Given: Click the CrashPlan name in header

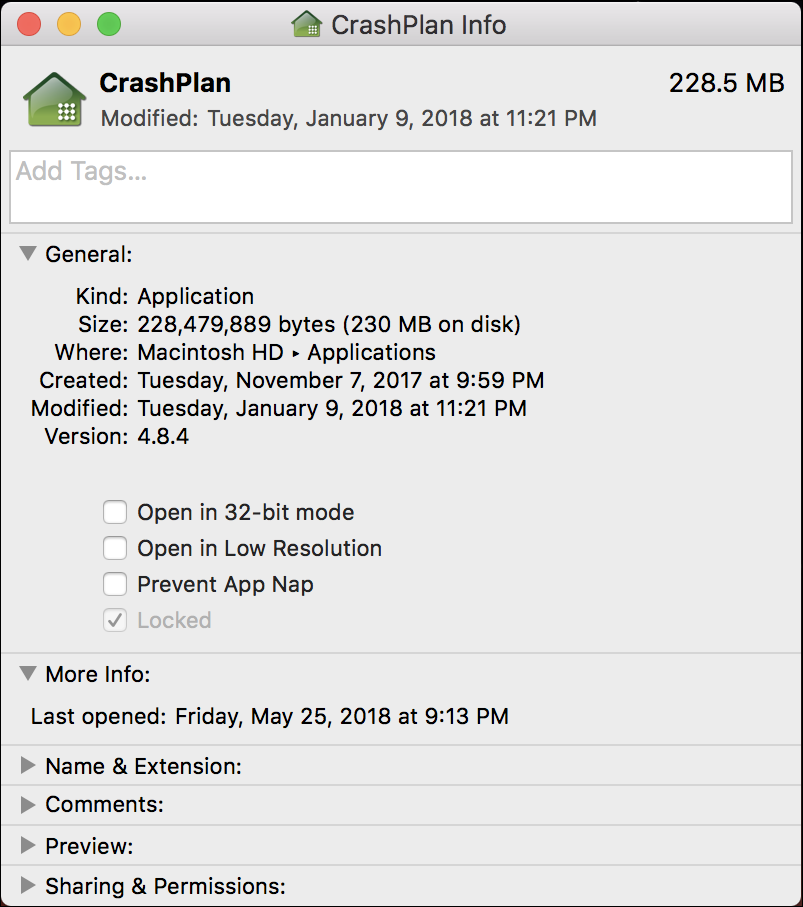Looking at the screenshot, I should coord(165,83).
